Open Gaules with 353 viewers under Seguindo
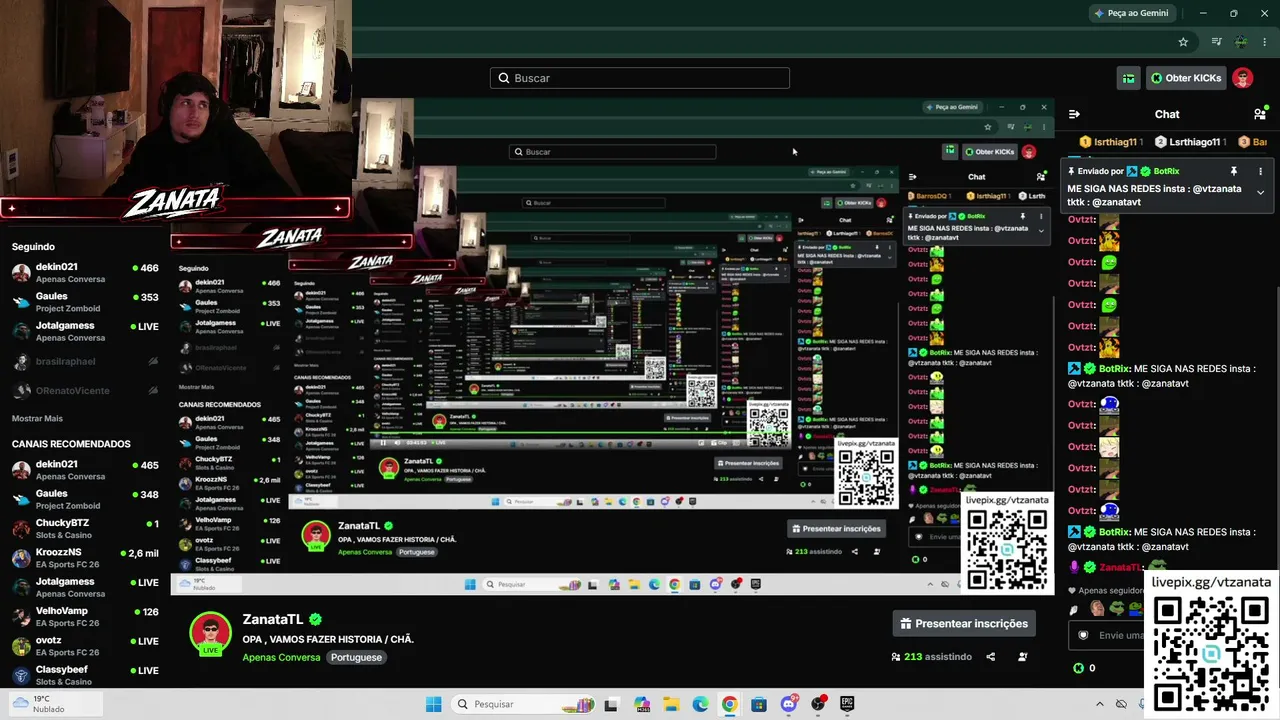 click(85, 302)
